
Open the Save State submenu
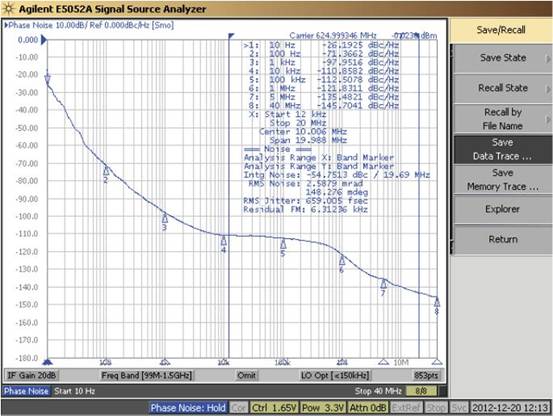[502, 58]
